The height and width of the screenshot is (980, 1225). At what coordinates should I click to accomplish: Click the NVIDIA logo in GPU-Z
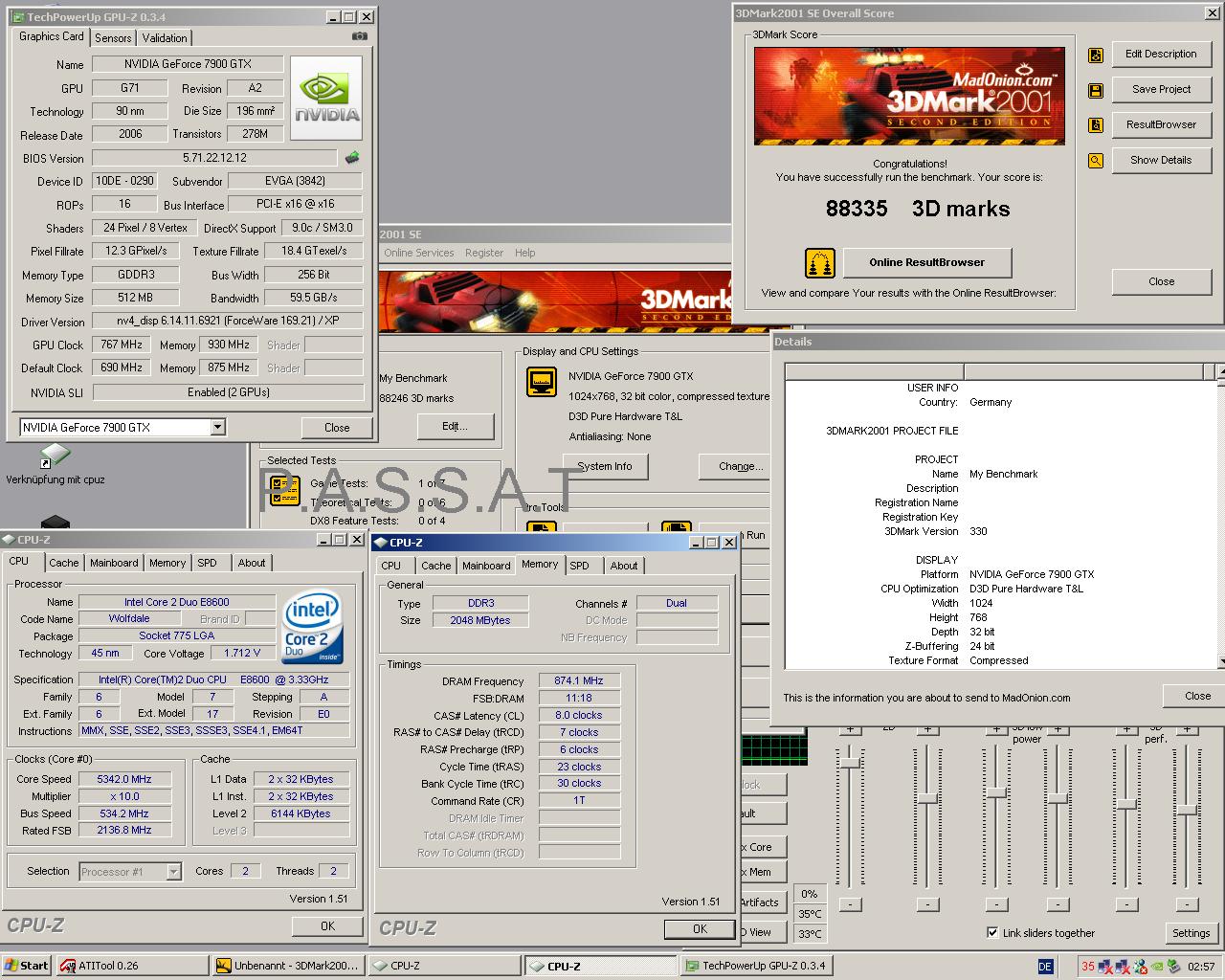(326, 99)
